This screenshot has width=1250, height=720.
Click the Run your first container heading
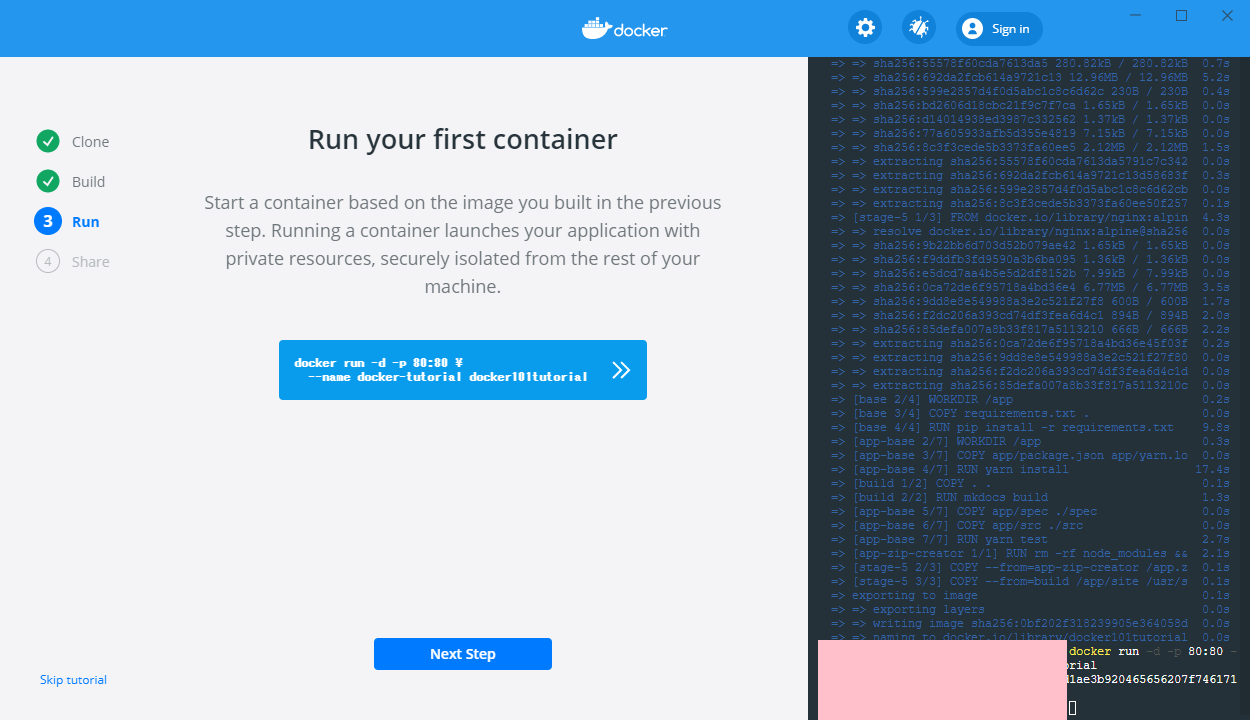pos(463,139)
